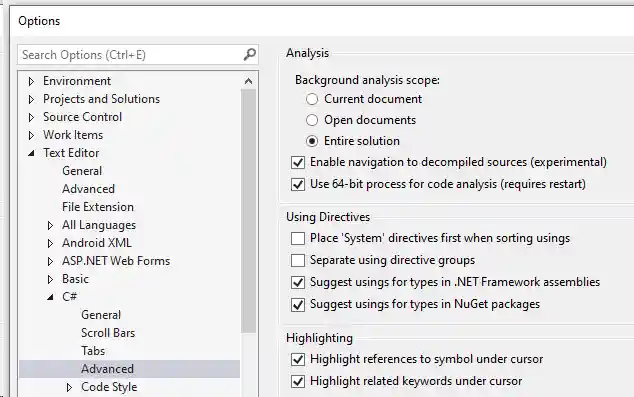Click the Options dialog title

pyautogui.click(x=39, y=21)
